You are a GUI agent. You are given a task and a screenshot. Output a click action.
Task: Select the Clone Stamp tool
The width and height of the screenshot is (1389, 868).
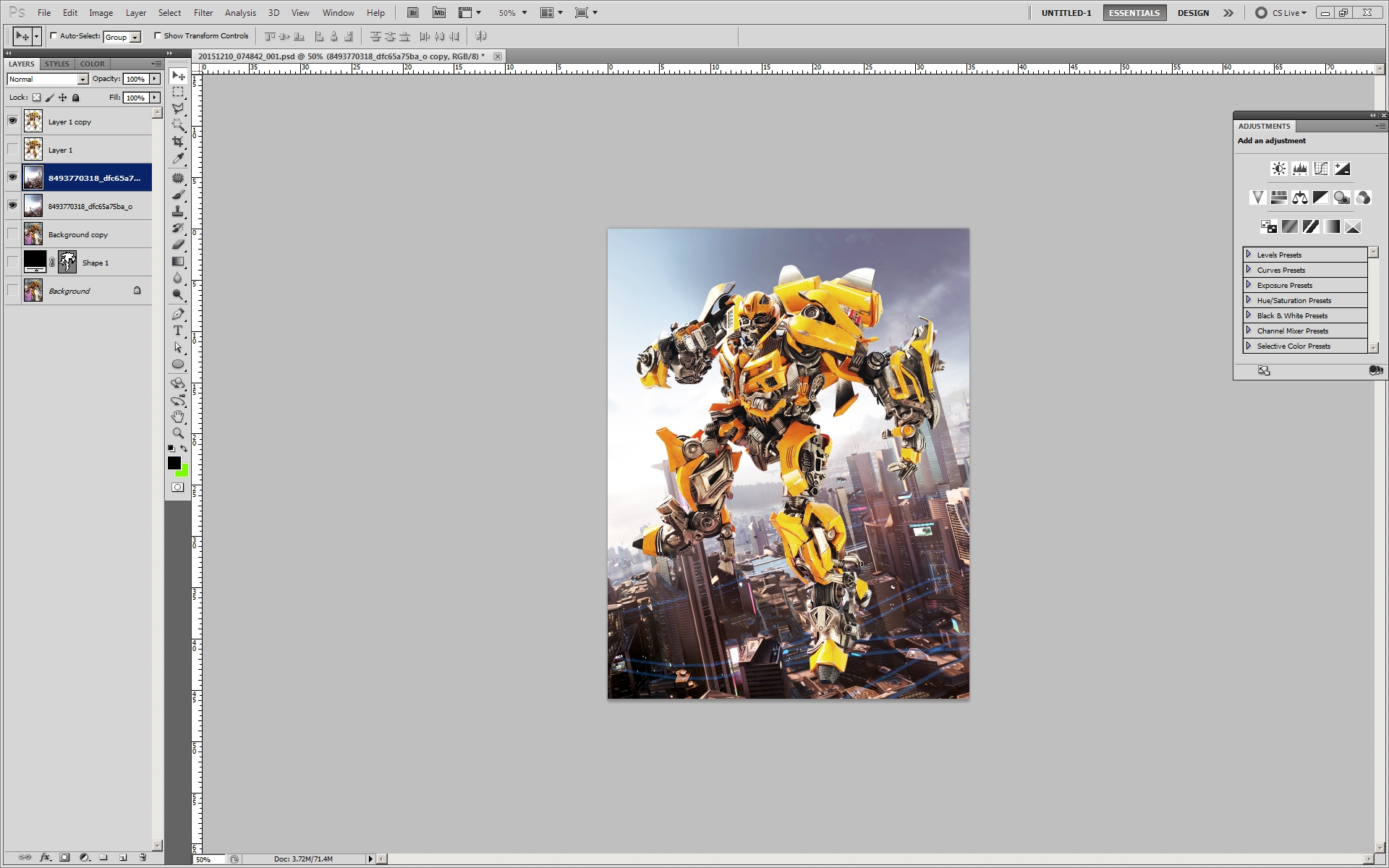coord(178,211)
